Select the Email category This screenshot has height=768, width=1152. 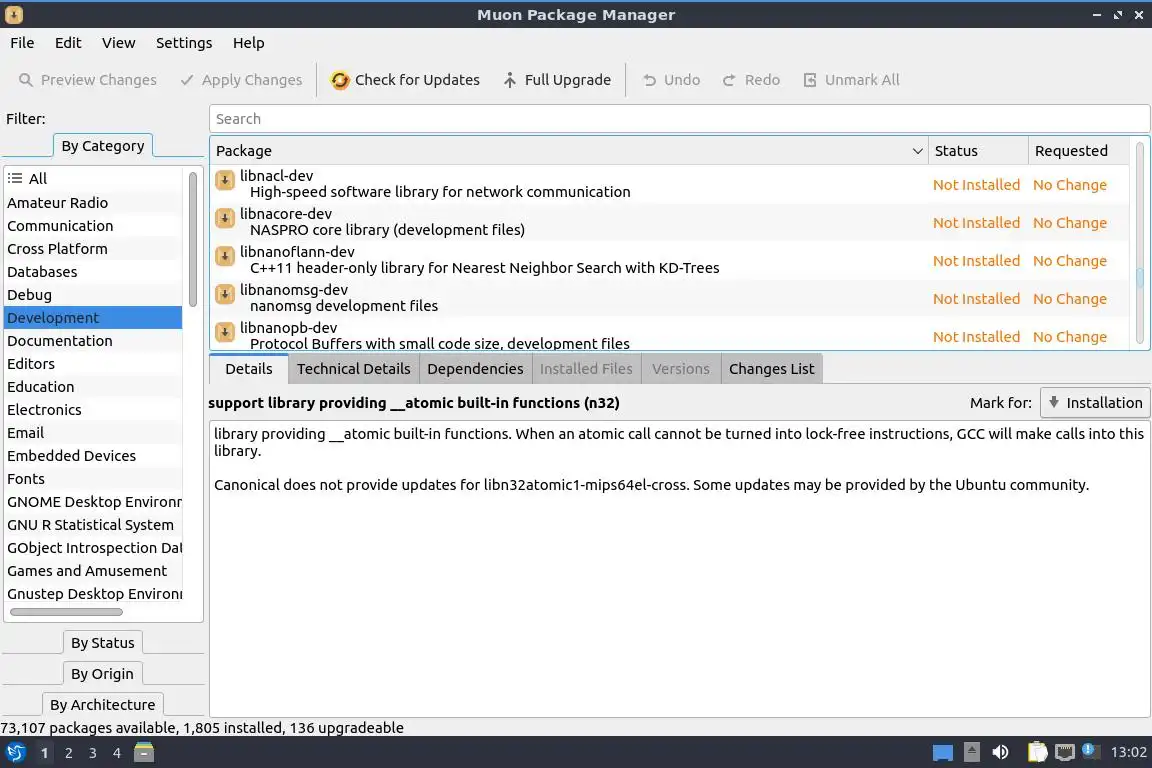(93, 433)
